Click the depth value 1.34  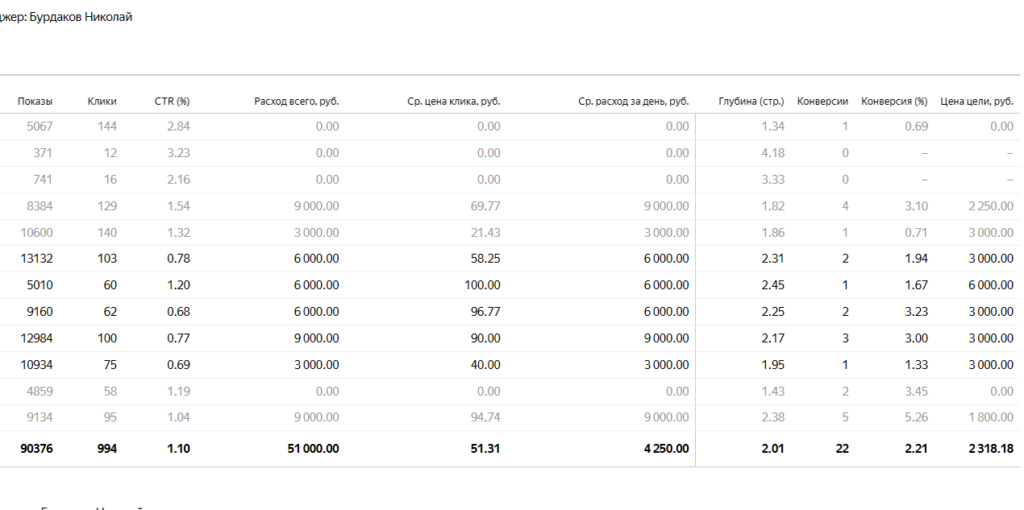[773, 127]
